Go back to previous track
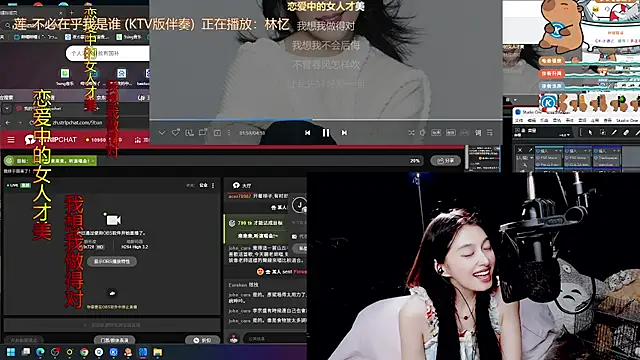This screenshot has height=360, width=640. [307, 133]
